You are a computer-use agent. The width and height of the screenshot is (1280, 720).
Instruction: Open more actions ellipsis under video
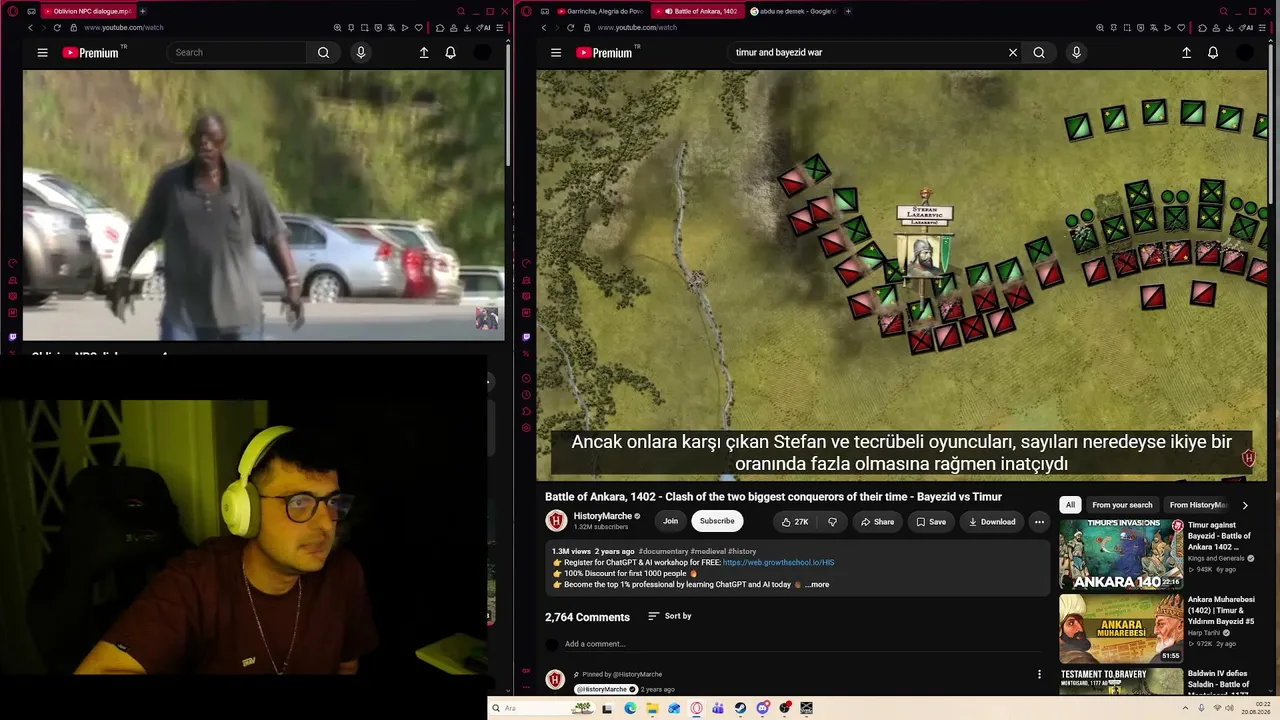(1039, 522)
